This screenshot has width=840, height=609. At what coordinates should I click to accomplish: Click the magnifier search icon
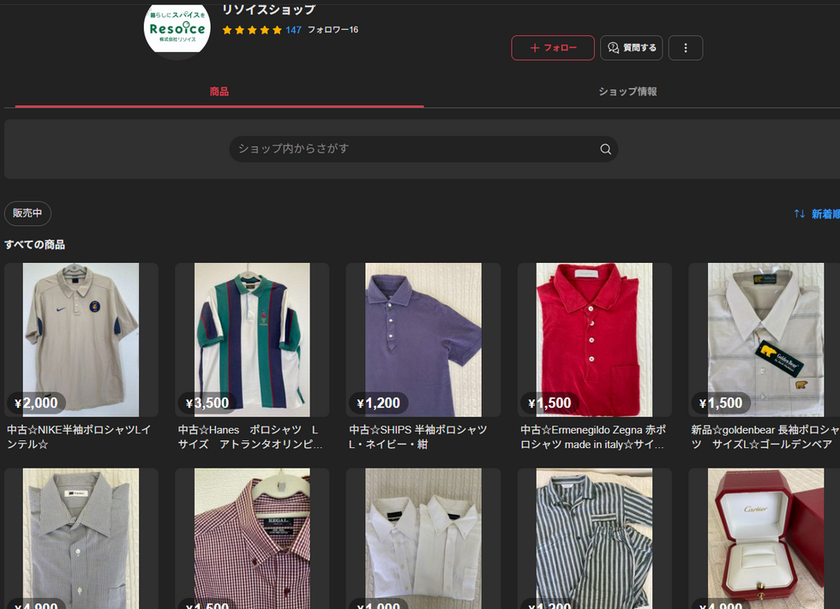(x=605, y=149)
